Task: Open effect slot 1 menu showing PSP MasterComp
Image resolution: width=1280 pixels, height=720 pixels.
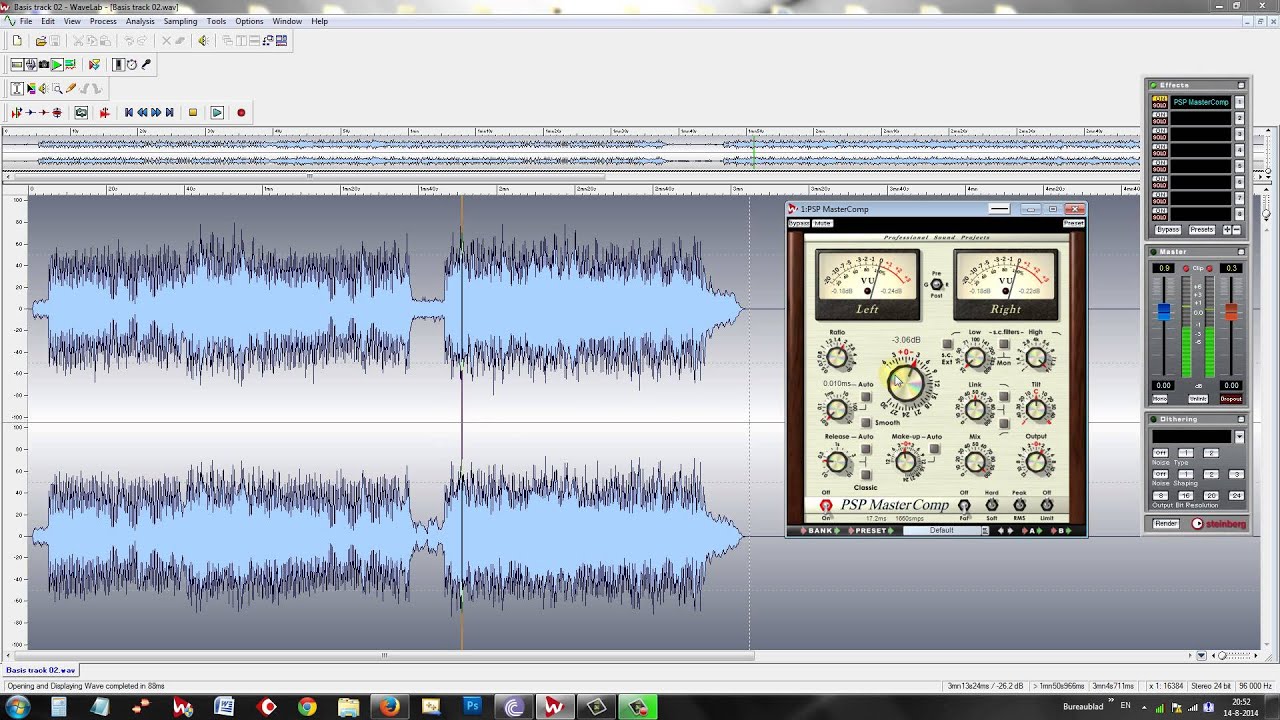Action: (1201, 102)
